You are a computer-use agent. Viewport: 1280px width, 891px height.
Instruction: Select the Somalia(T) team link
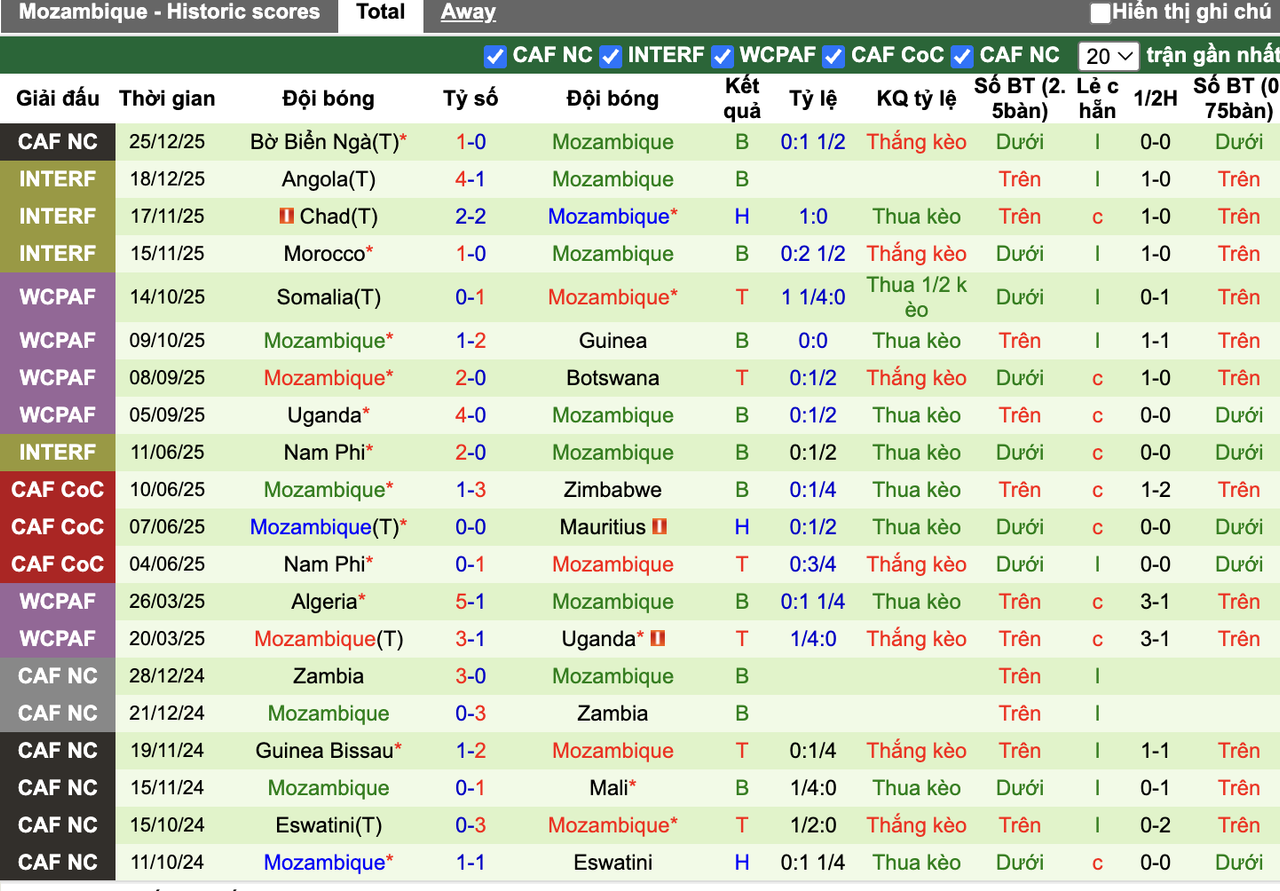(x=328, y=297)
